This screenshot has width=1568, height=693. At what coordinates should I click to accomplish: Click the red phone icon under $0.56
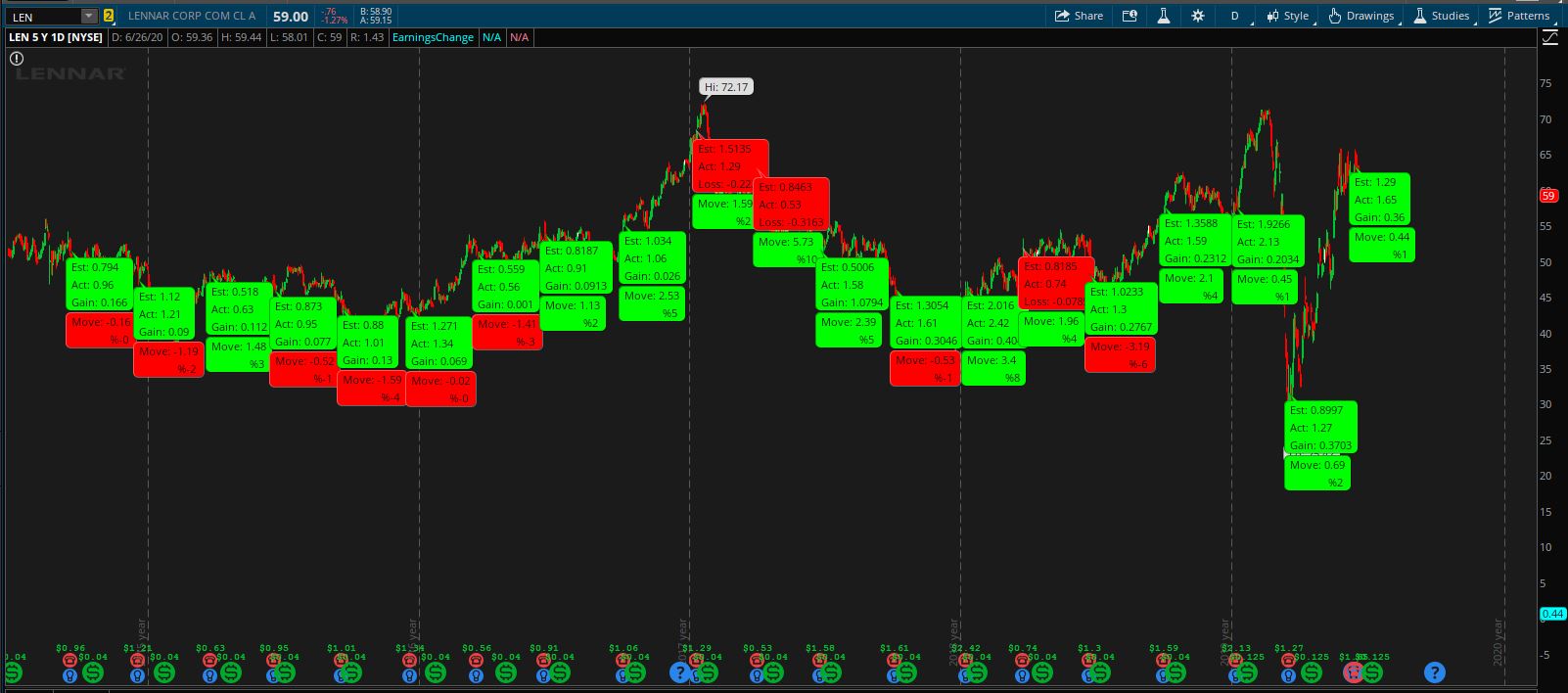click(x=477, y=661)
